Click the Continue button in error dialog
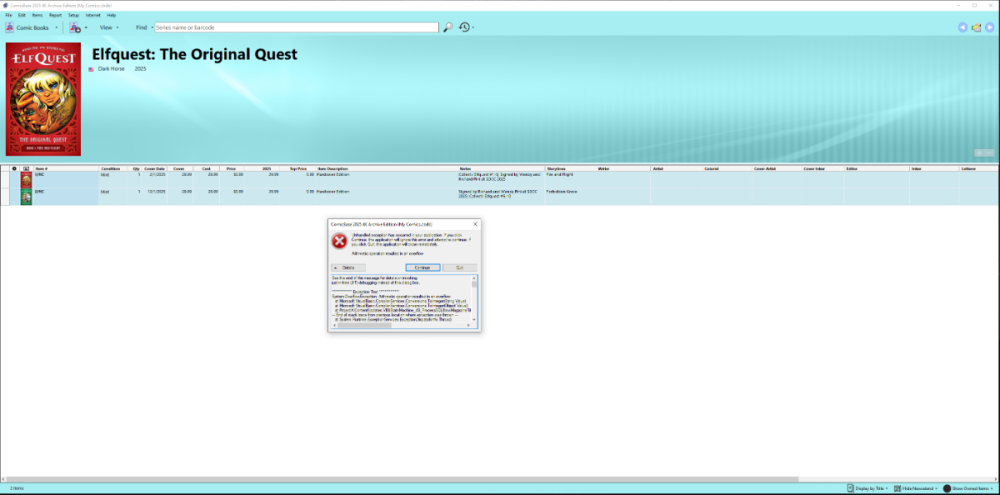Screen dimensions: 1000x495 (x=422, y=268)
